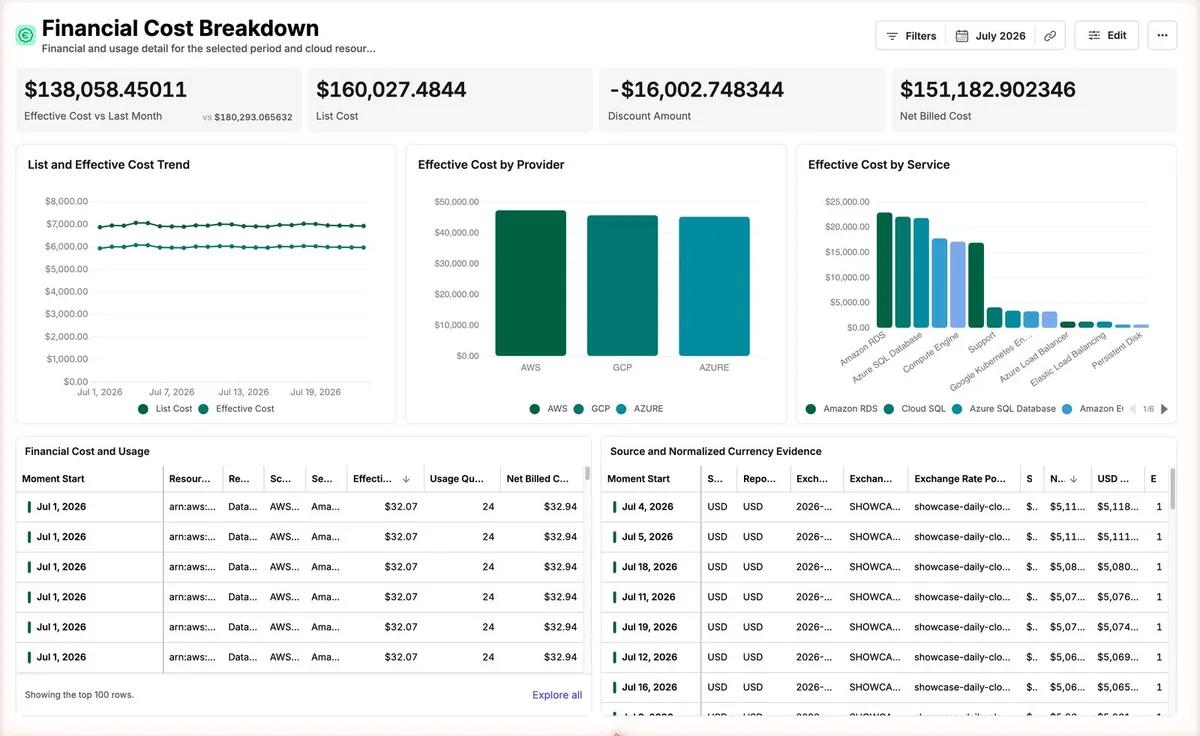The height and width of the screenshot is (736, 1200).
Task: Toggle AWS in provider chart legend
Action: pos(548,409)
